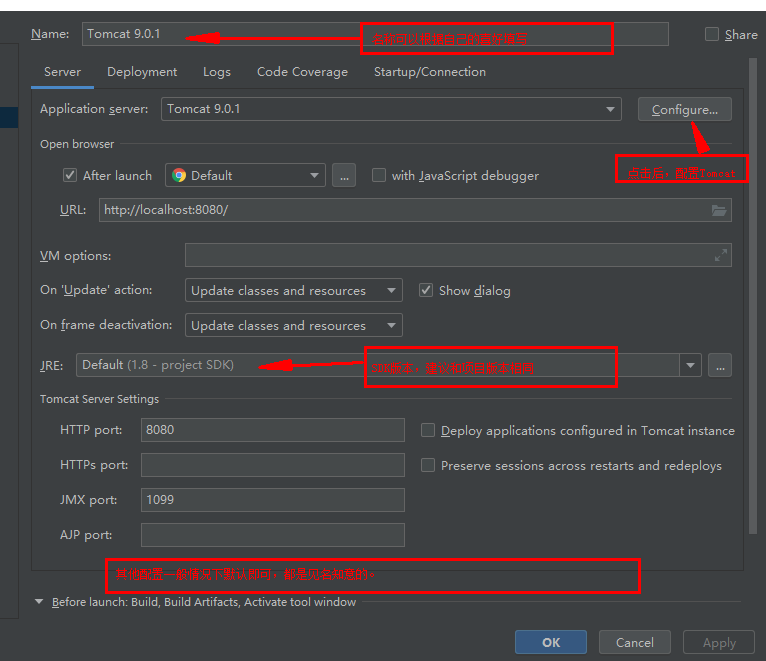Click the JRE Default project SDK field
This screenshot has height=661, width=766.
[x=378, y=365]
